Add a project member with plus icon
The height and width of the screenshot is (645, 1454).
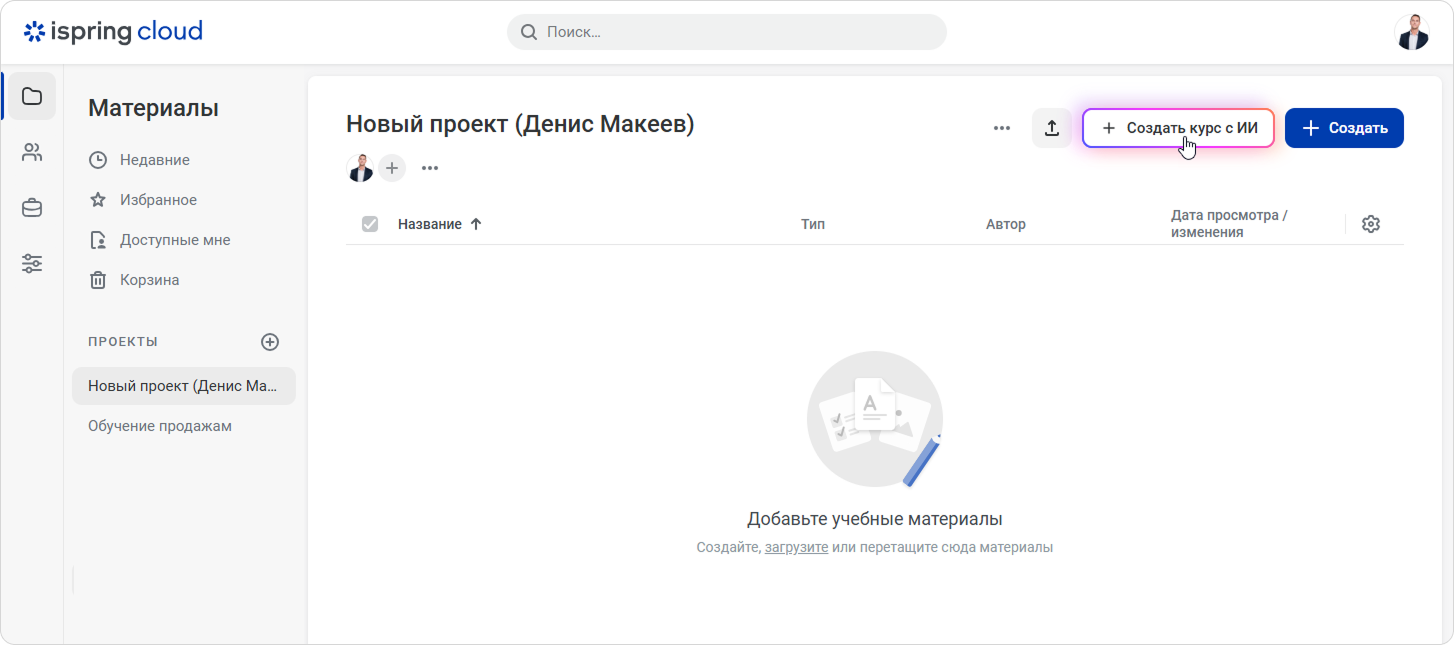(x=392, y=168)
